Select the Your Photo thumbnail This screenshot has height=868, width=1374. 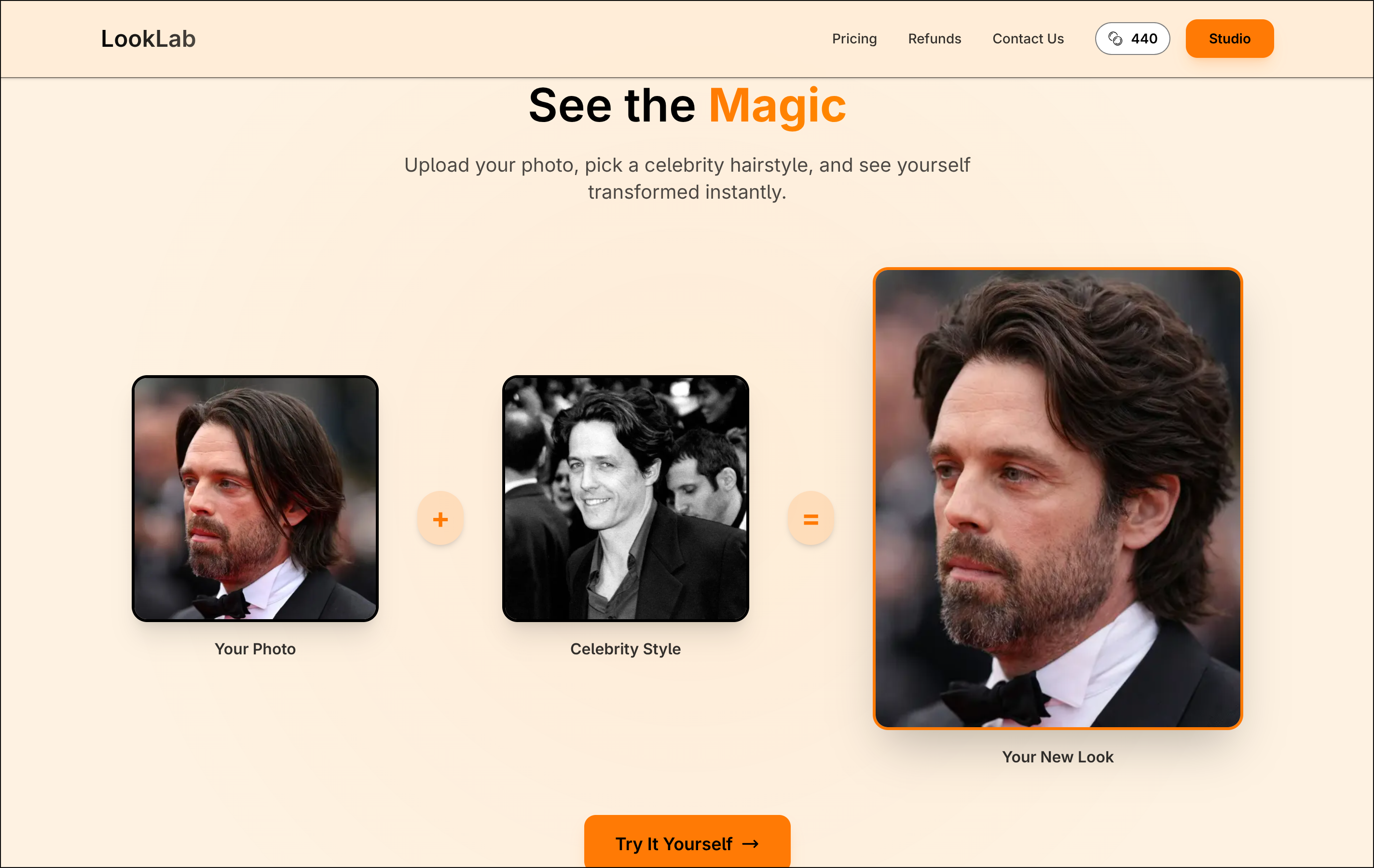click(255, 499)
